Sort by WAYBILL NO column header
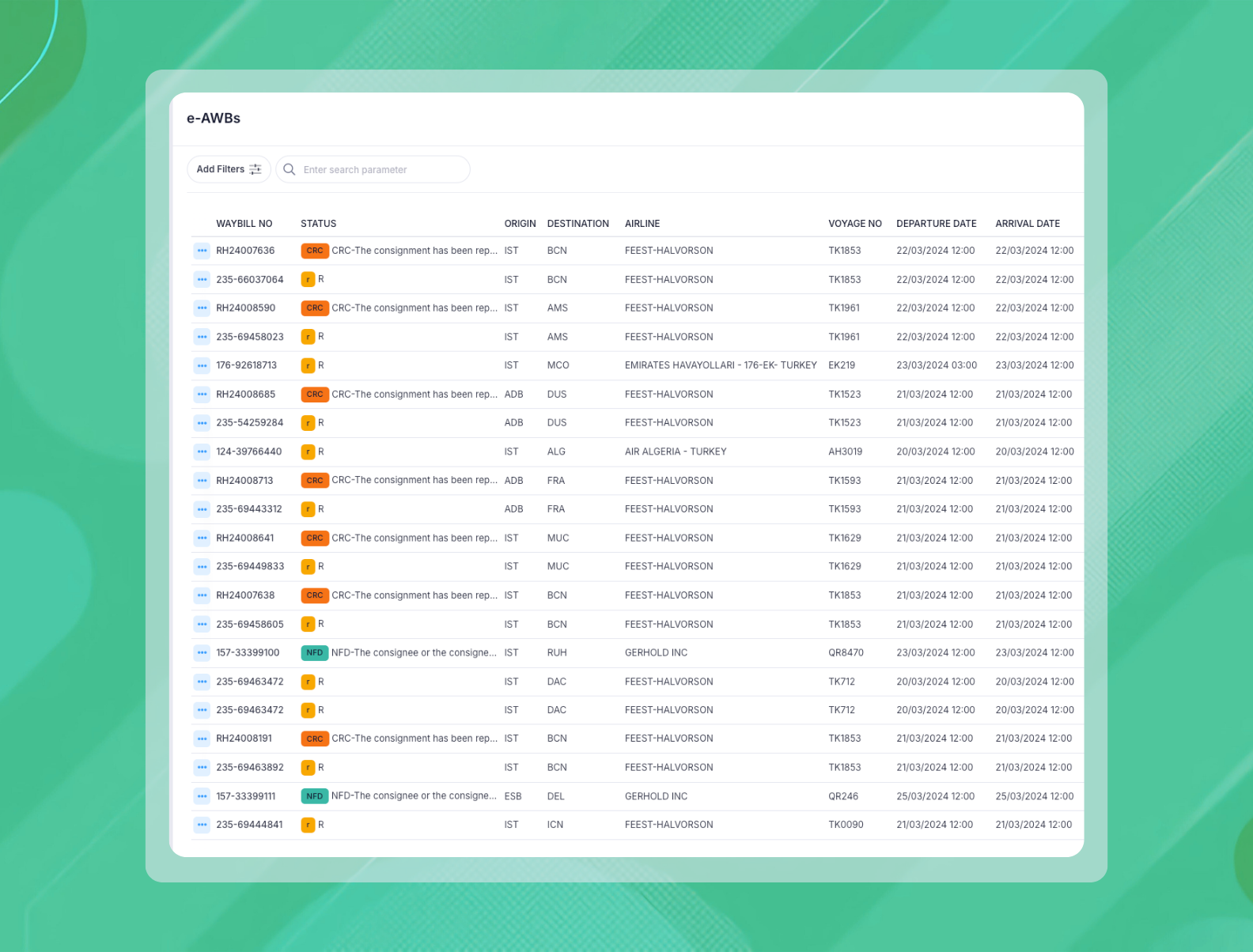1253x952 pixels. (x=244, y=224)
